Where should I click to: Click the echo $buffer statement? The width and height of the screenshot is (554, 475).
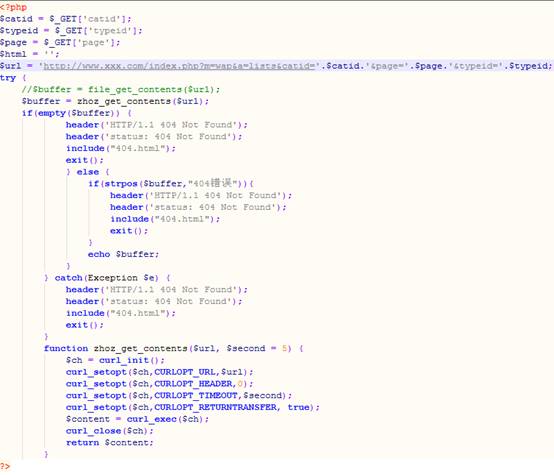[x=124, y=254]
